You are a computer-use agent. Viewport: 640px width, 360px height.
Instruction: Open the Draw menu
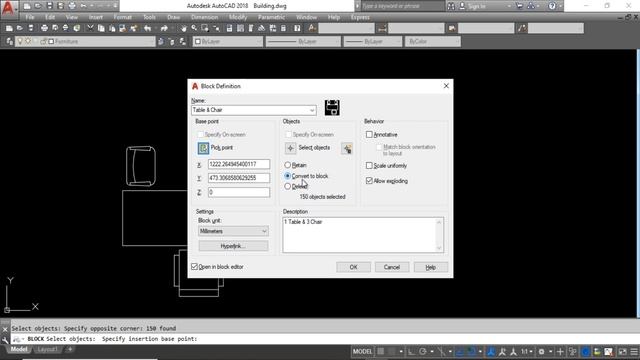tap(173, 17)
